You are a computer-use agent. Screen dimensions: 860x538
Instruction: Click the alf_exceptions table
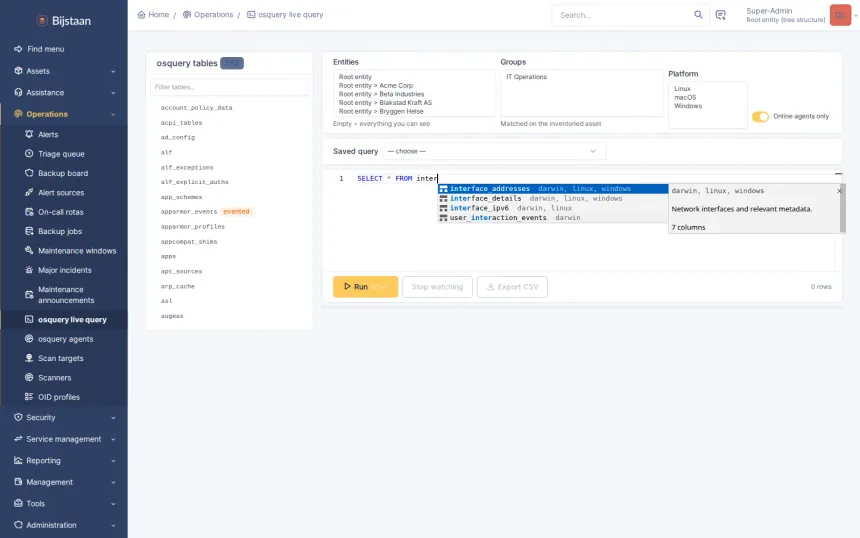point(187,167)
